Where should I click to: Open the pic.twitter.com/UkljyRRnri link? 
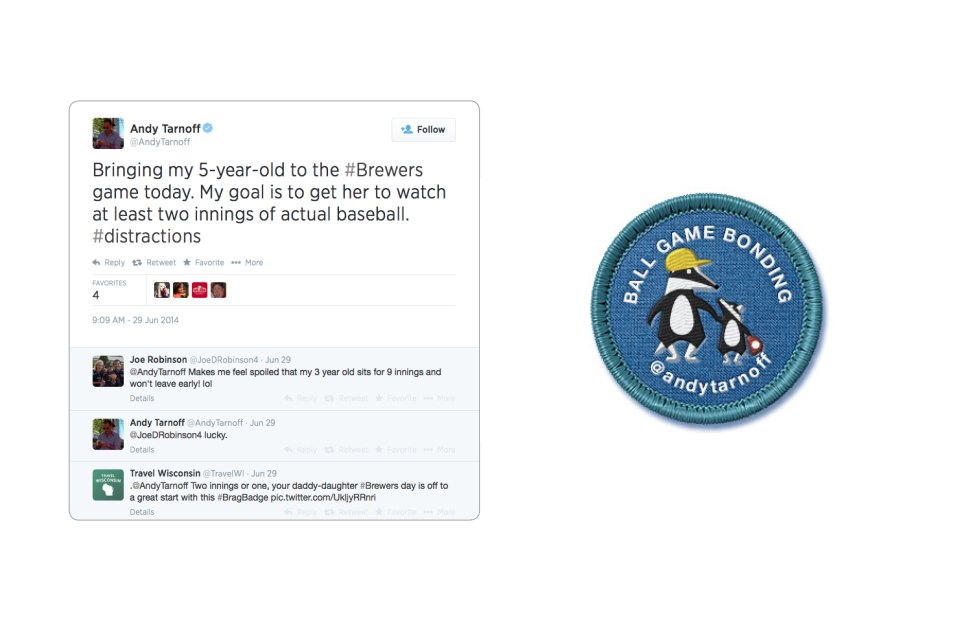tap(323, 497)
